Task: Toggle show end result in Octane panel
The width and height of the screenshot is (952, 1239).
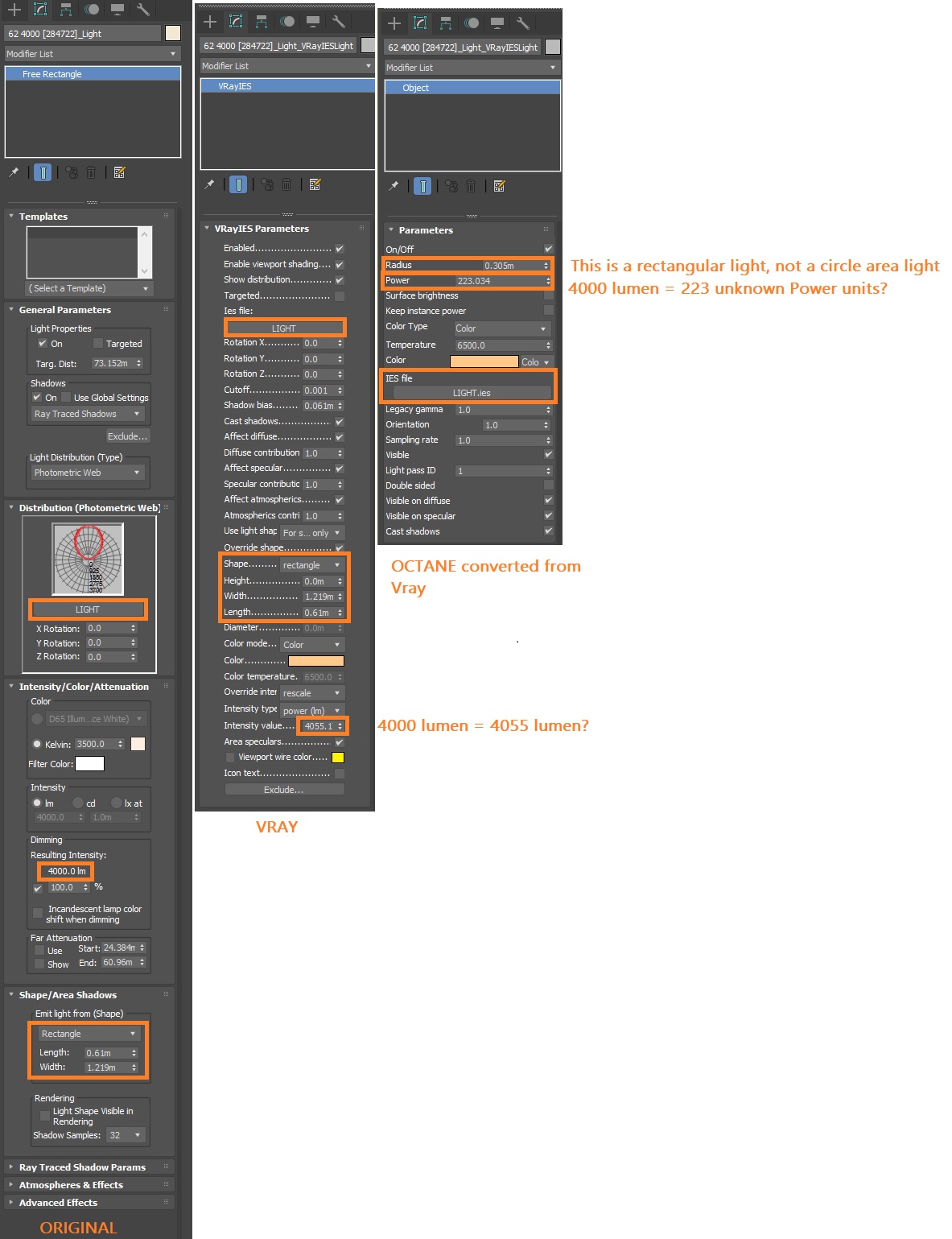Action: pos(422,186)
